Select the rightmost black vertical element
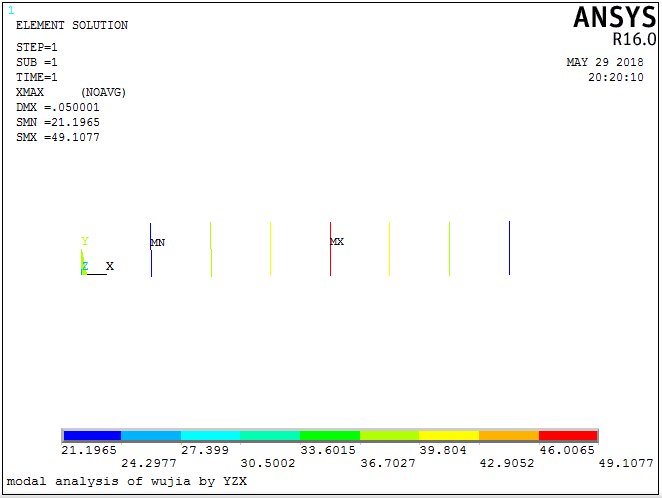This screenshot has width=662, height=498. (509, 248)
